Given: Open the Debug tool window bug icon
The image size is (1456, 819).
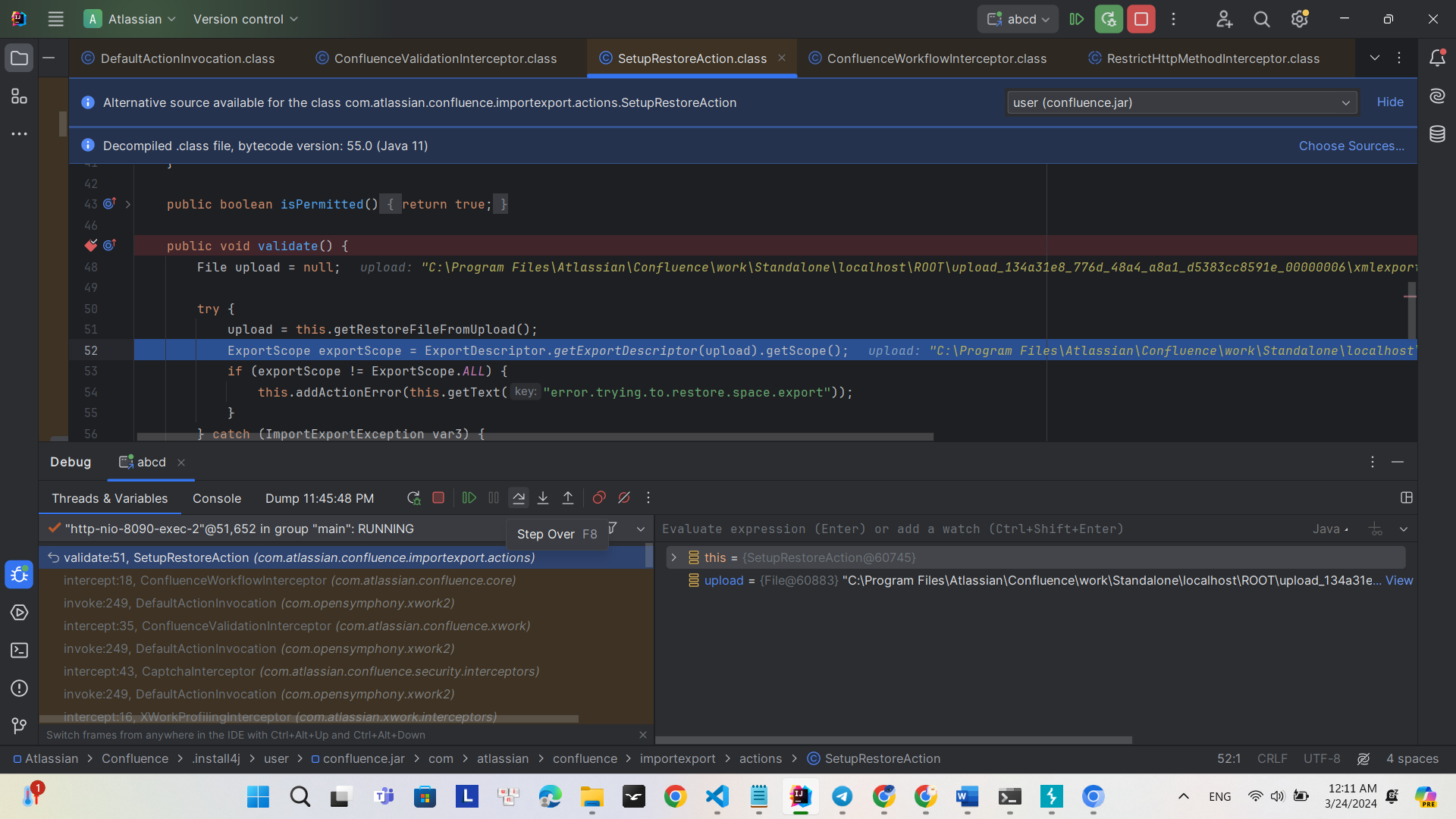Looking at the screenshot, I should [x=19, y=575].
